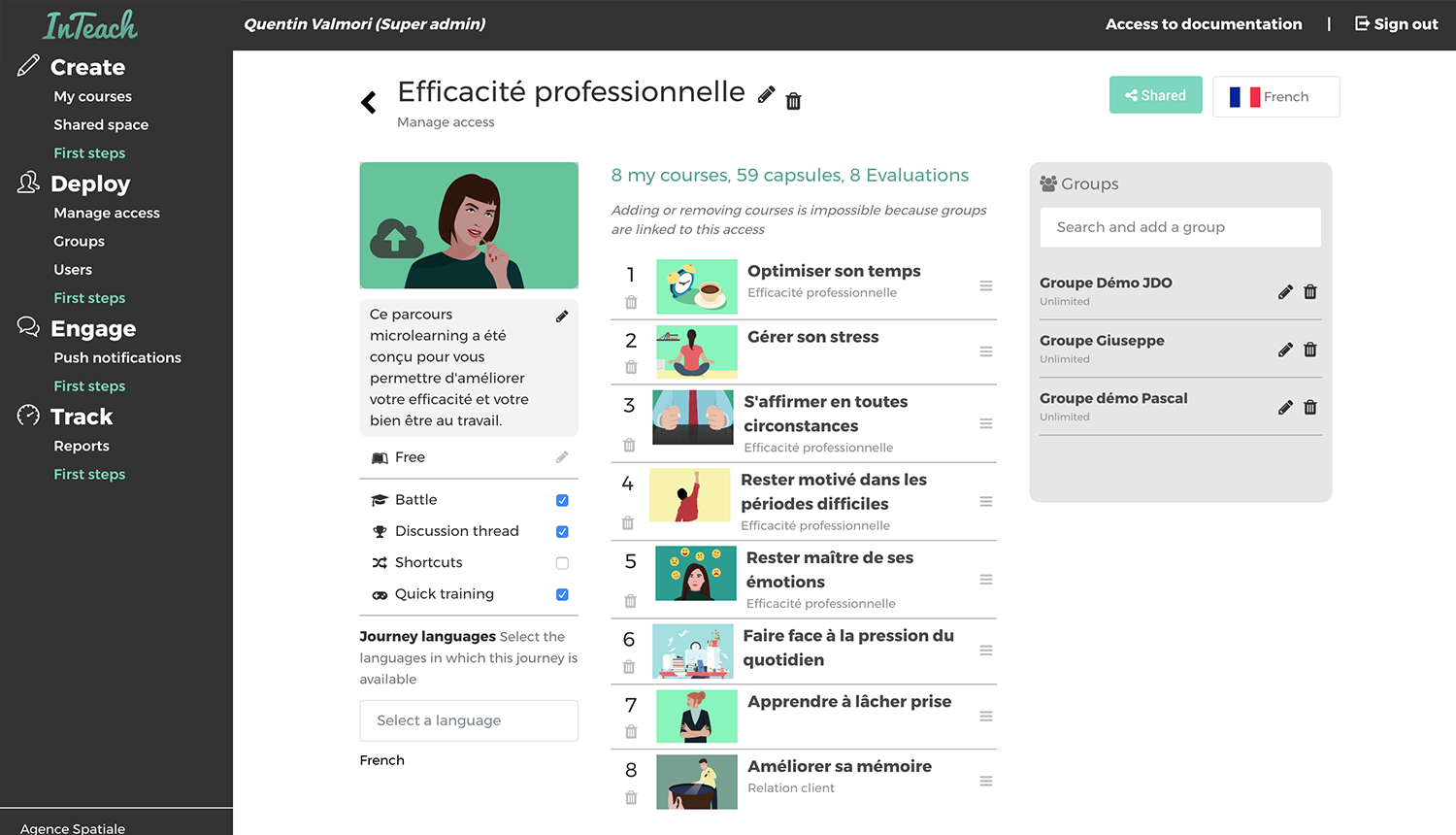This screenshot has height=835, width=1456.
Task: Grab reorder handle for Améliorer sa mémoire
Action: 986,781
